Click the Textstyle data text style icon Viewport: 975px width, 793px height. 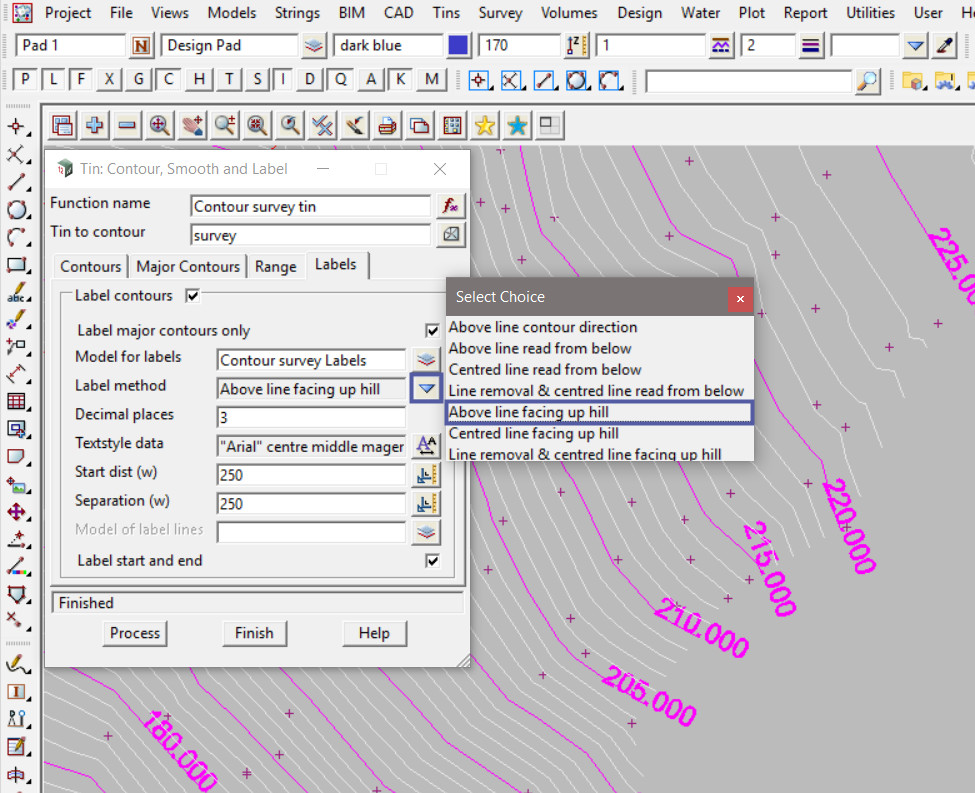(x=426, y=446)
